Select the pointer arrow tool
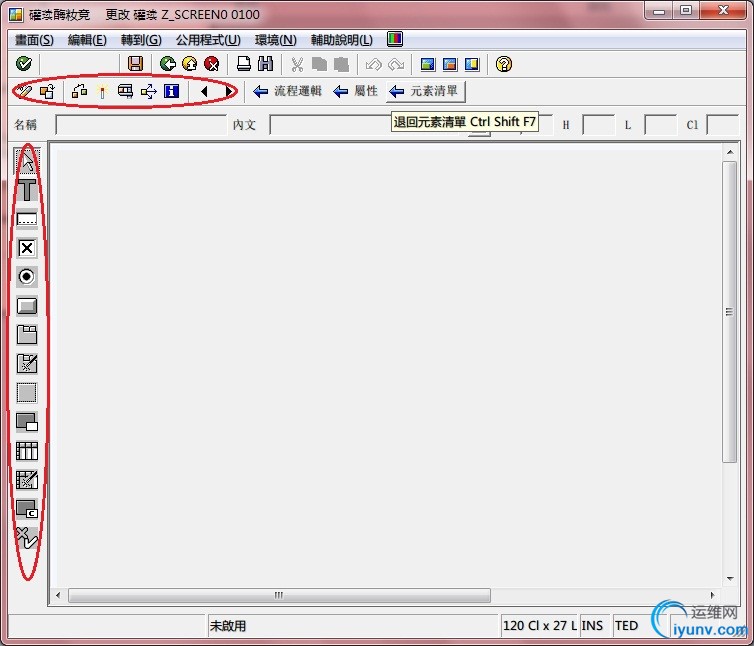The height and width of the screenshot is (646, 754). click(26, 161)
